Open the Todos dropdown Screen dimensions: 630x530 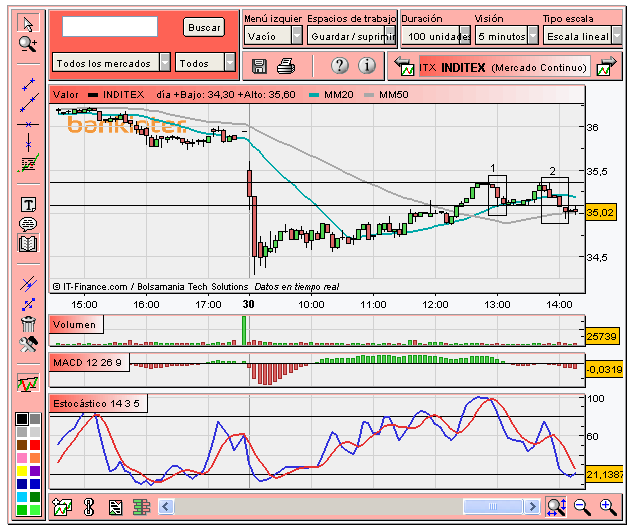click(205, 63)
